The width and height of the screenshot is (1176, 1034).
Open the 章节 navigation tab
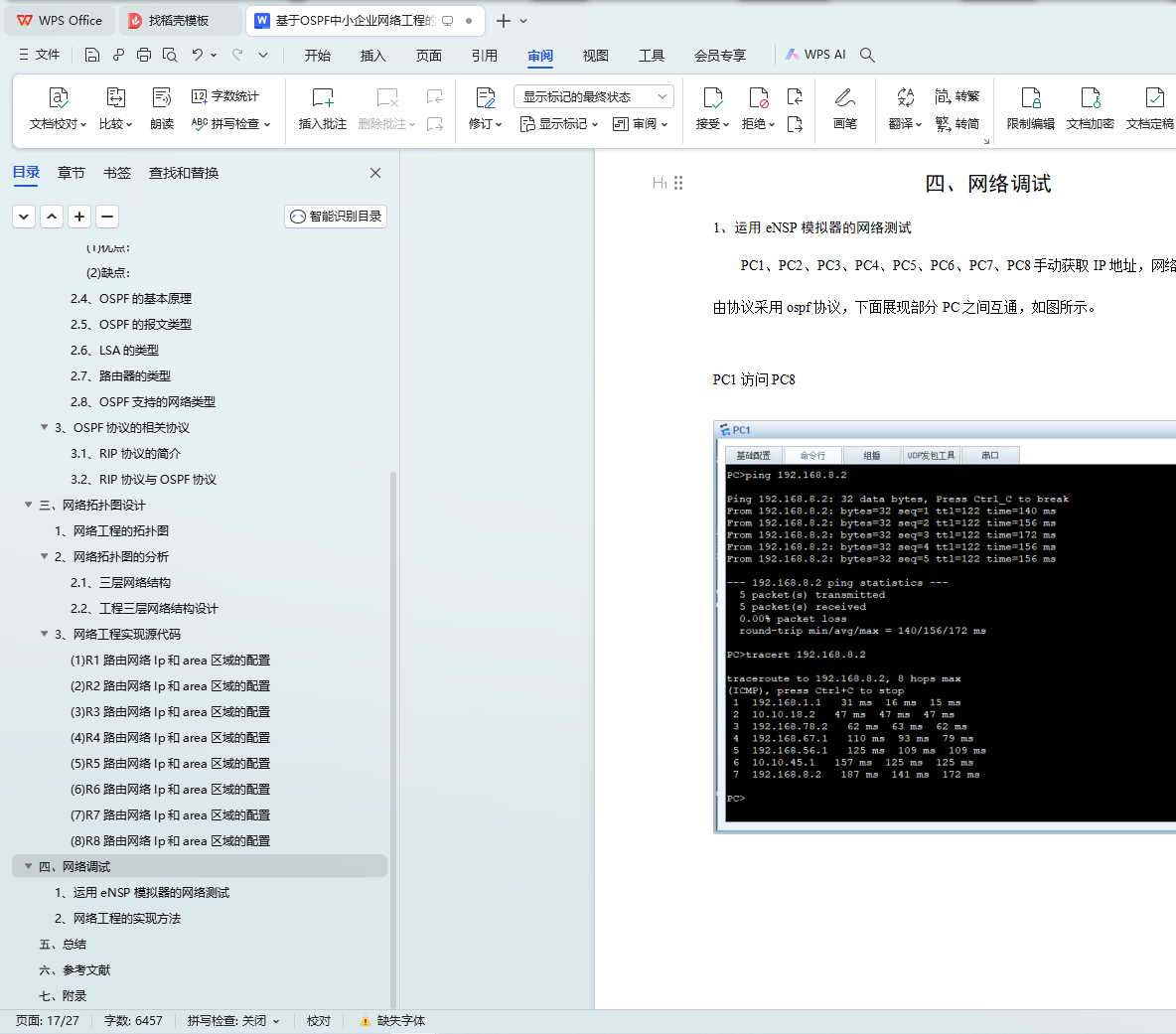point(72,173)
